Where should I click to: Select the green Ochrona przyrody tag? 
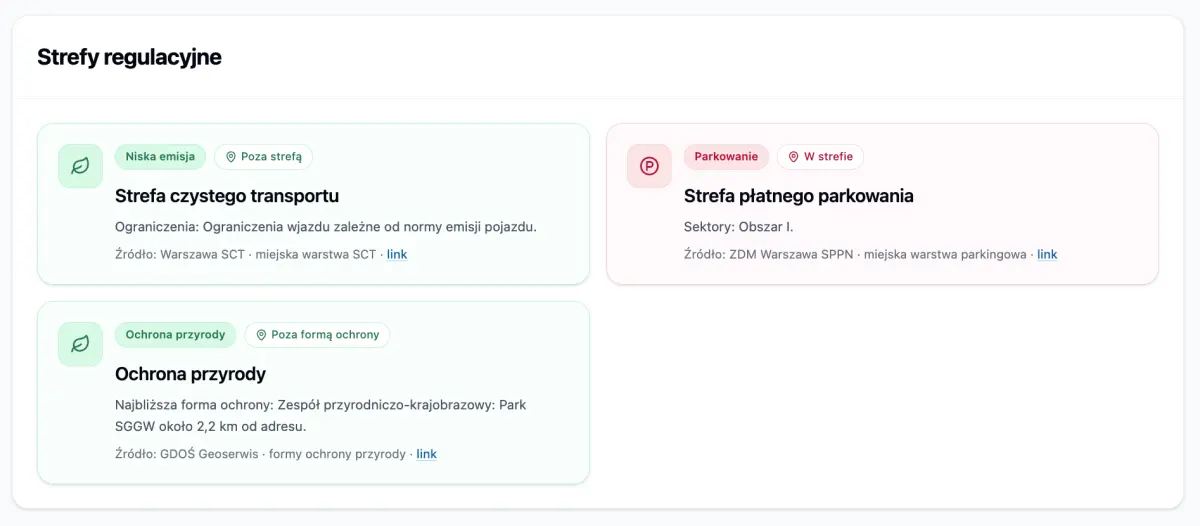175,335
